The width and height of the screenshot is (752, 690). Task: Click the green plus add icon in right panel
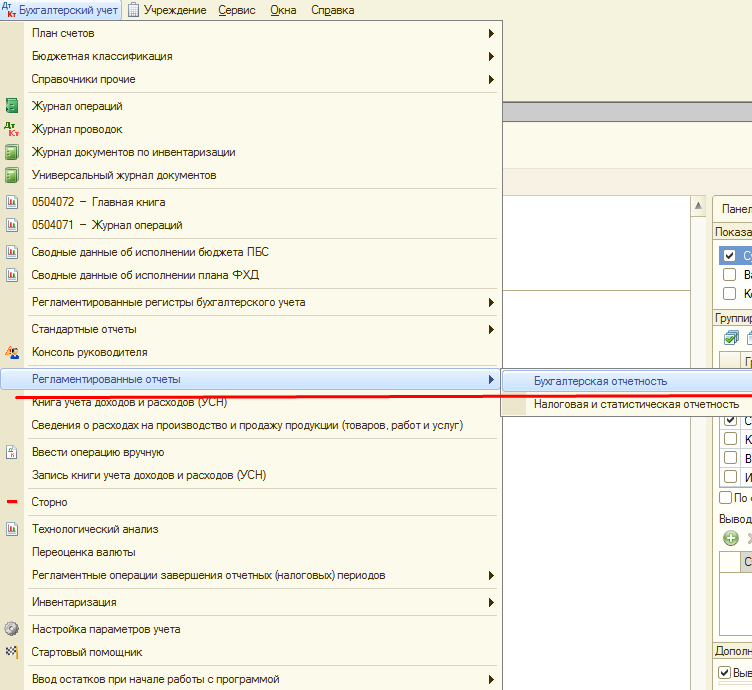tap(731, 538)
